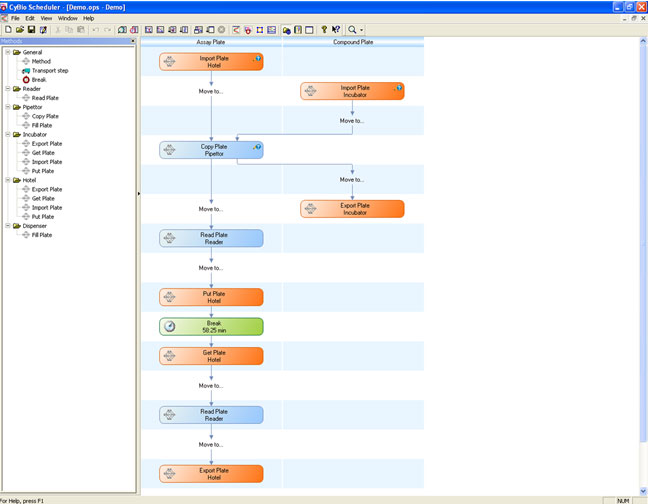Click the vertical scrollbar thumb
Viewport: 672px width, 504px height.
(x=643, y=244)
